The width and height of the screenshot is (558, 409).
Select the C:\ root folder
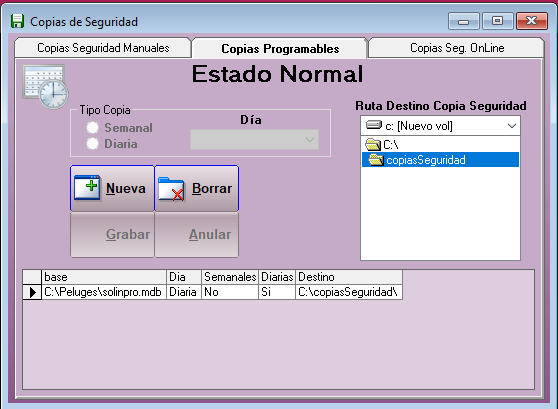pos(440,145)
